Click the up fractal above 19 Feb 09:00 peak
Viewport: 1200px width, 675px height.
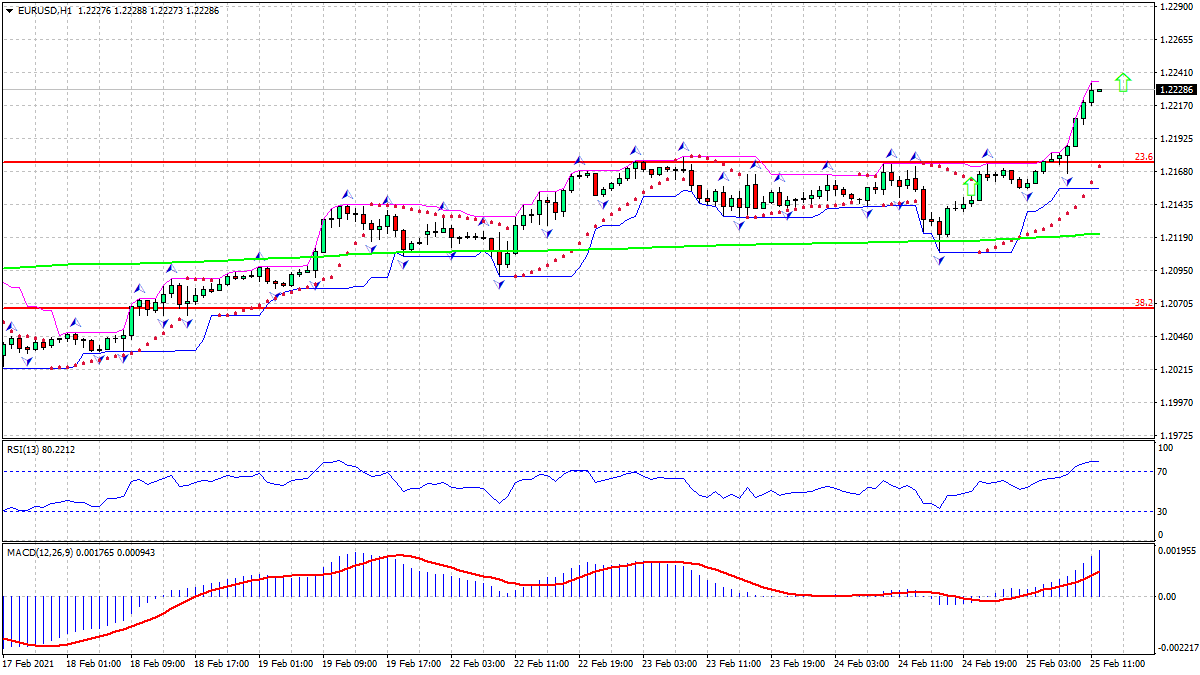point(345,194)
